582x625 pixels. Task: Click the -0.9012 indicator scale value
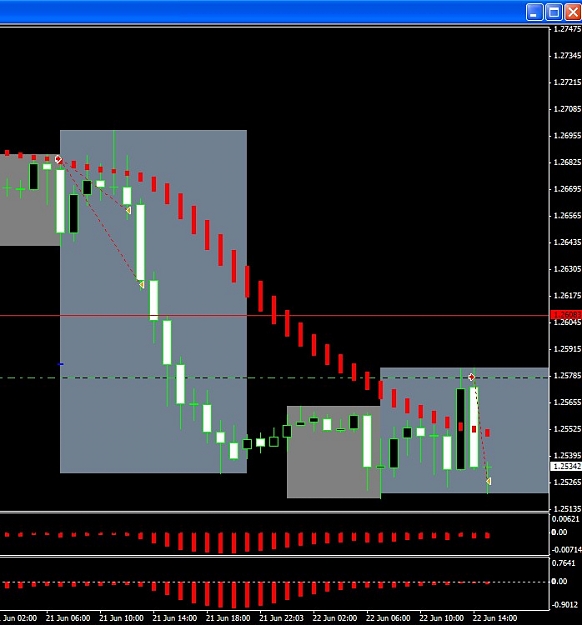pyautogui.click(x=565, y=605)
